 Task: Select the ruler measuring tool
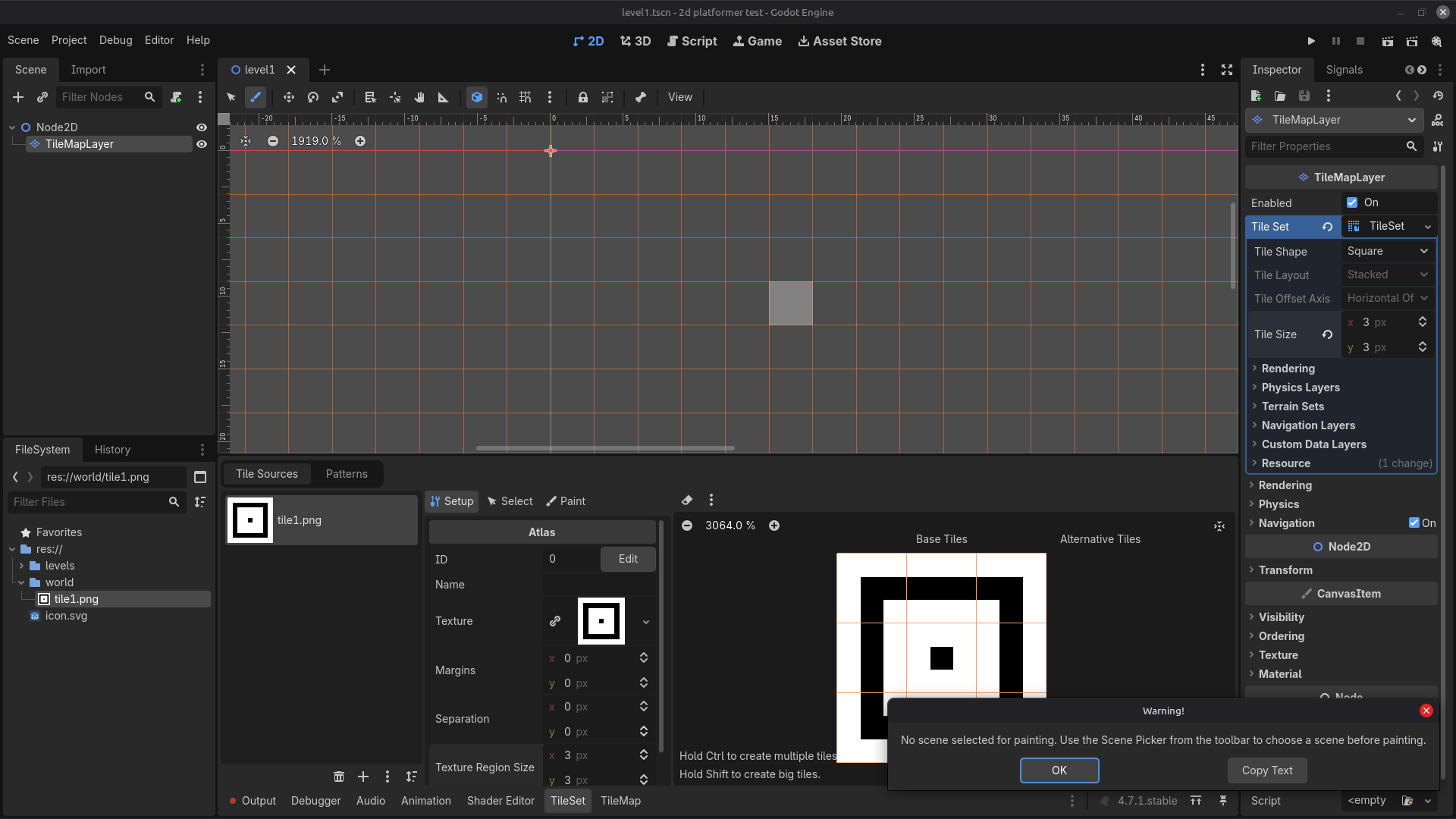(444, 97)
